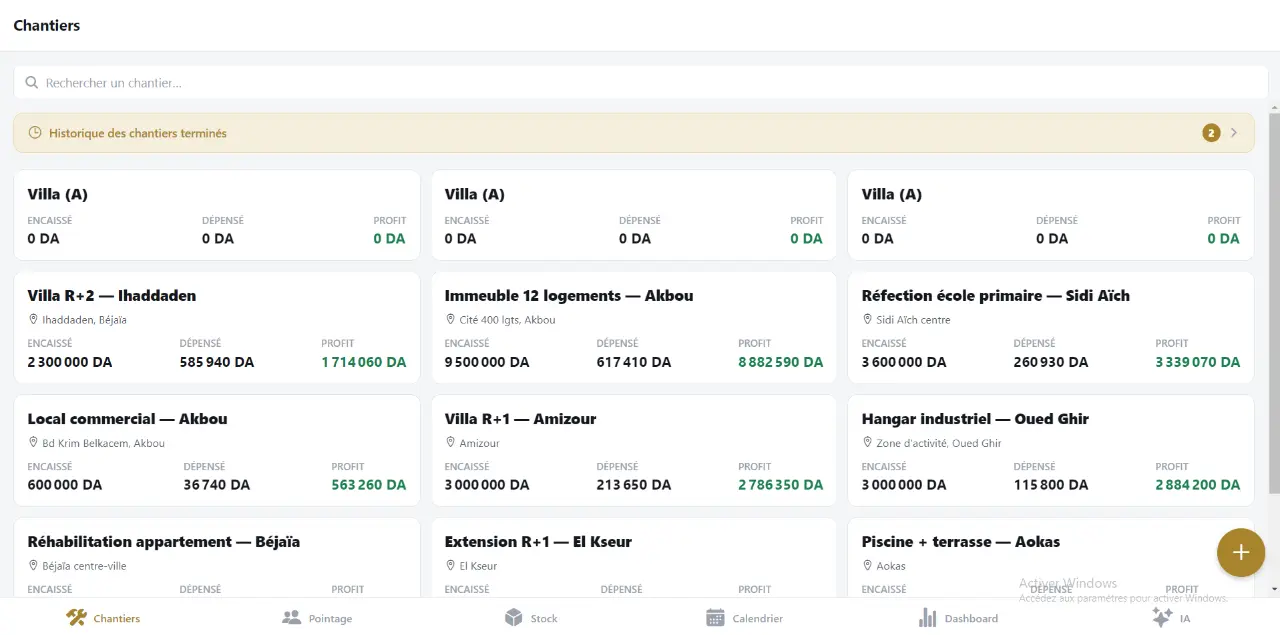This screenshot has height=635, width=1280.
Task: Open Local commercial — Akbou card
Action: pos(217,451)
